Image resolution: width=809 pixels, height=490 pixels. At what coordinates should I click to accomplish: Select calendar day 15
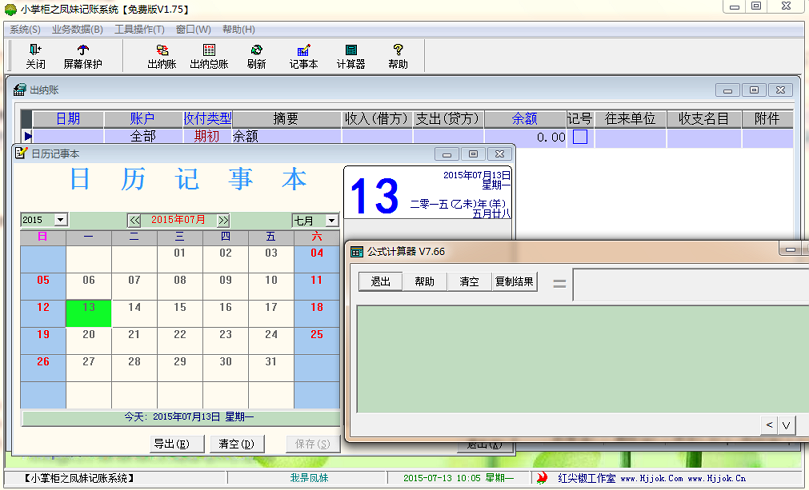tap(180, 313)
